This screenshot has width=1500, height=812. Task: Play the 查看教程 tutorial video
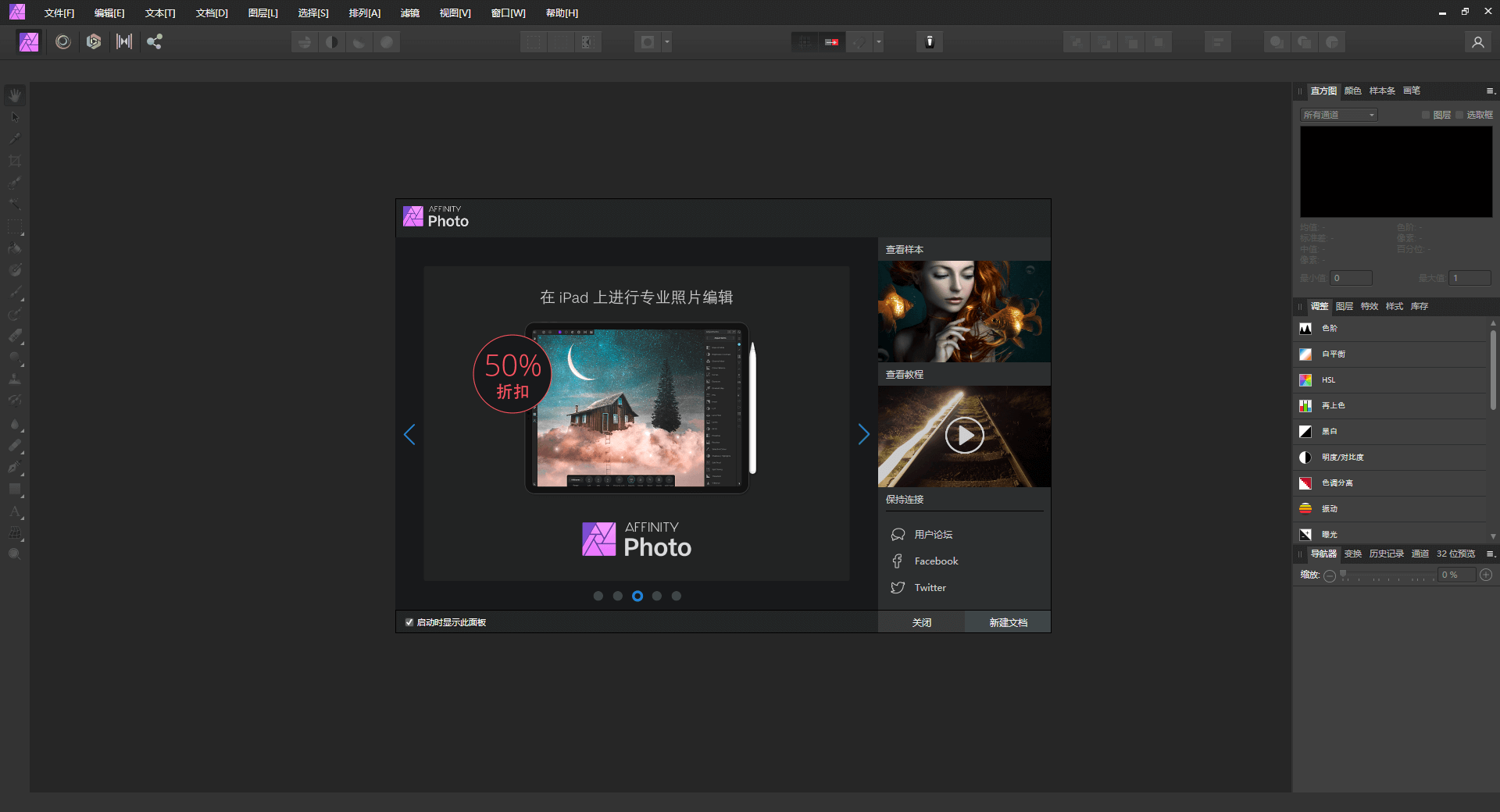[964, 436]
